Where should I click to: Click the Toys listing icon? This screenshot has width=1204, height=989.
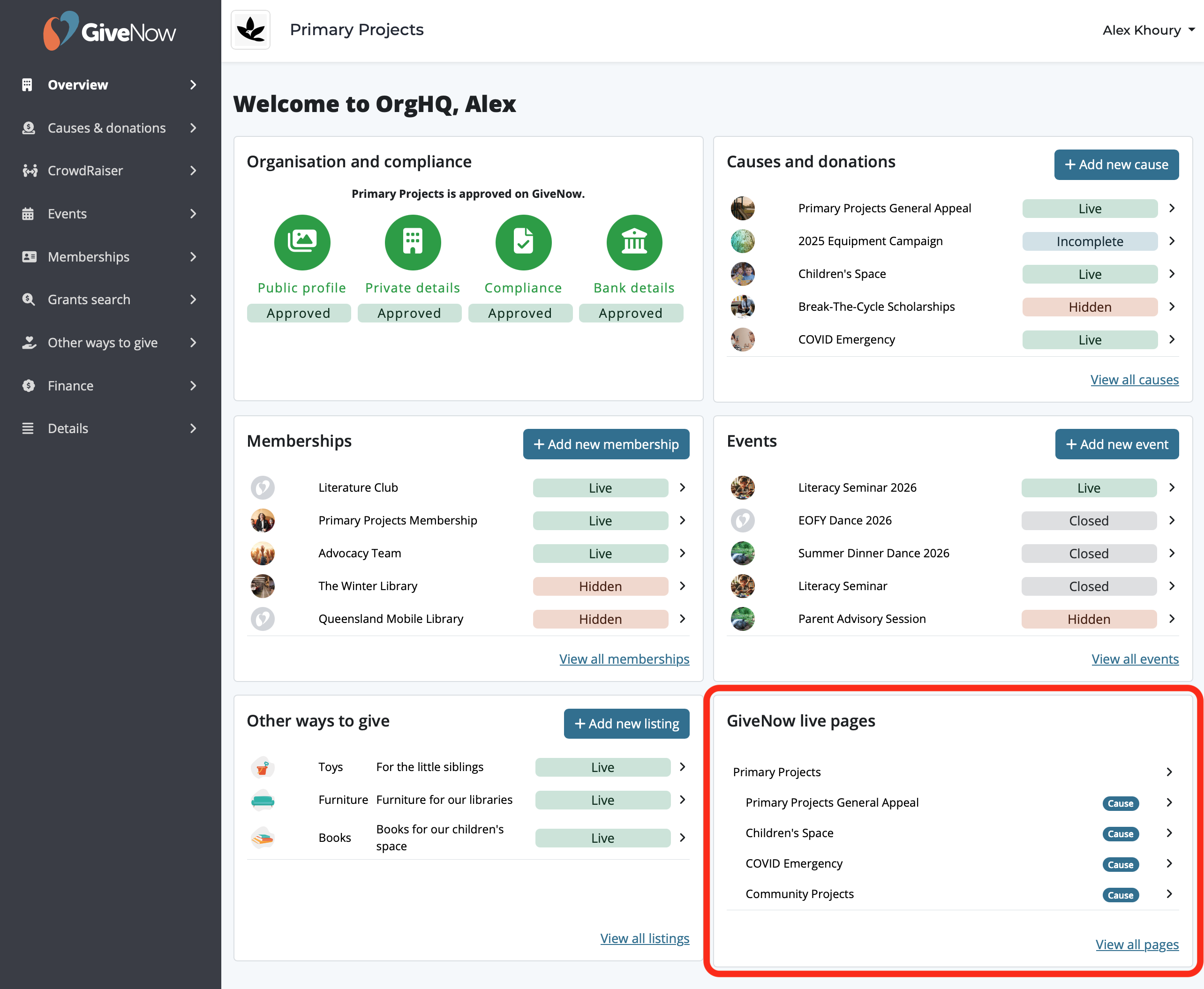coord(263,767)
